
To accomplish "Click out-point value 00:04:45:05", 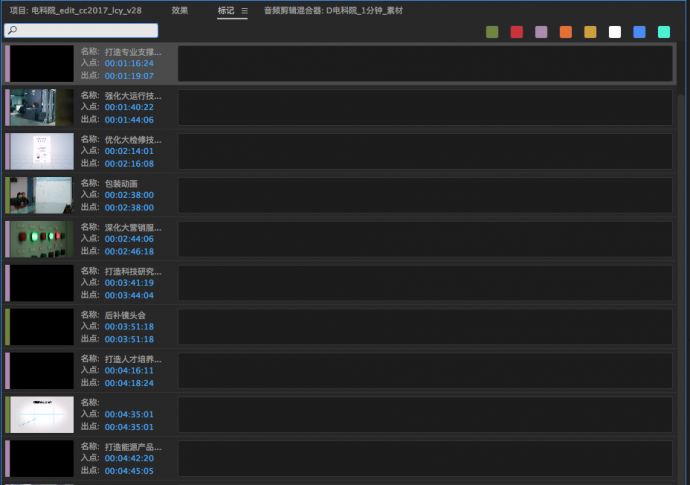I will coord(129,471).
